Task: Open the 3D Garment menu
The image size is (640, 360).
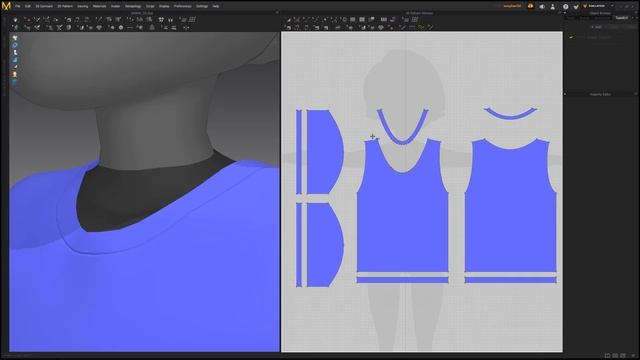Action: coord(44,6)
